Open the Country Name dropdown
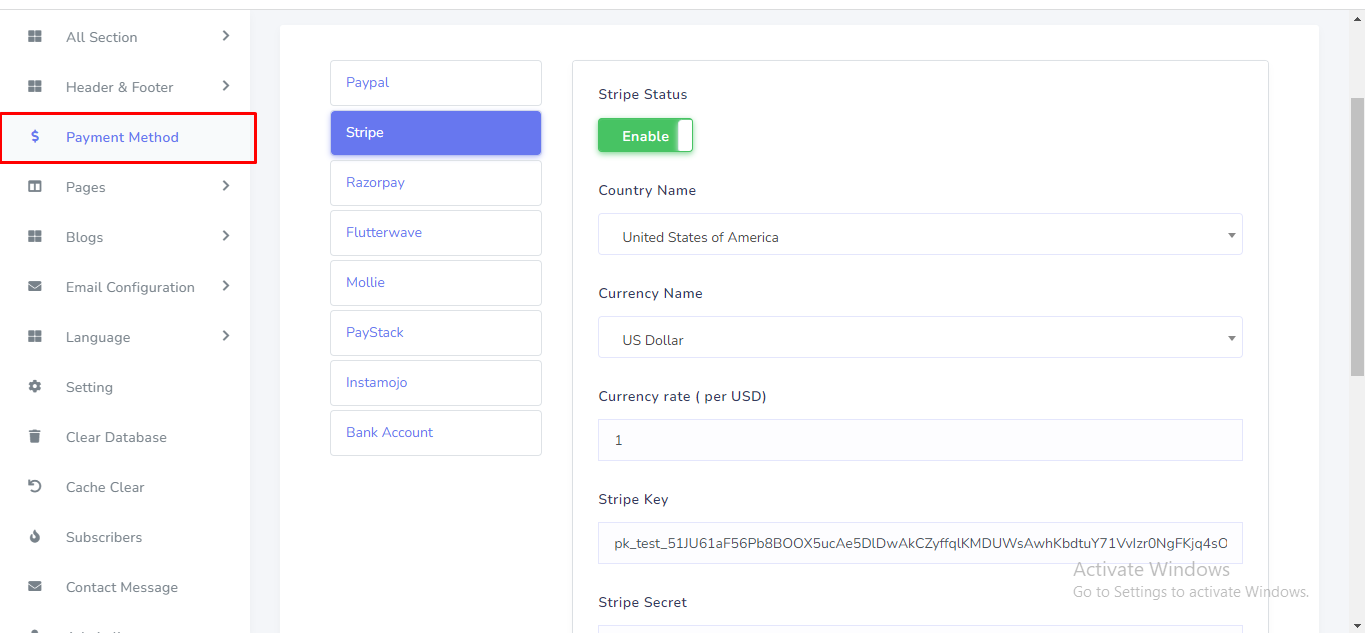The height and width of the screenshot is (633, 1365). pyautogui.click(x=919, y=237)
